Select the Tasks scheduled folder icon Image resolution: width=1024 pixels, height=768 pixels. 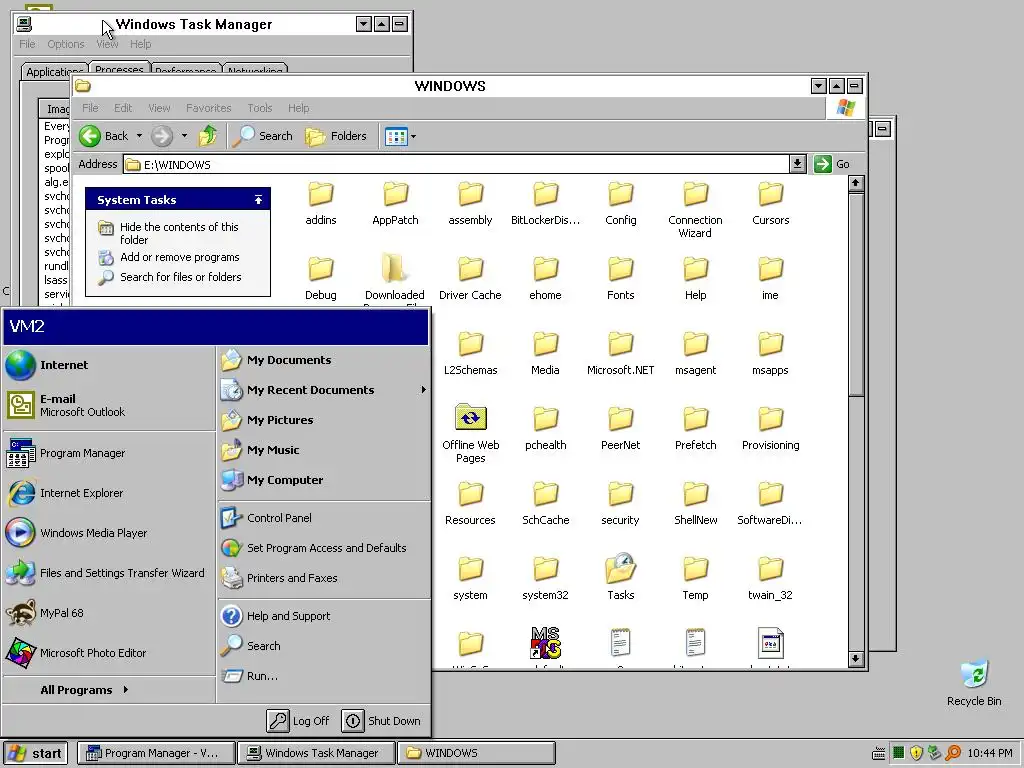620,576
